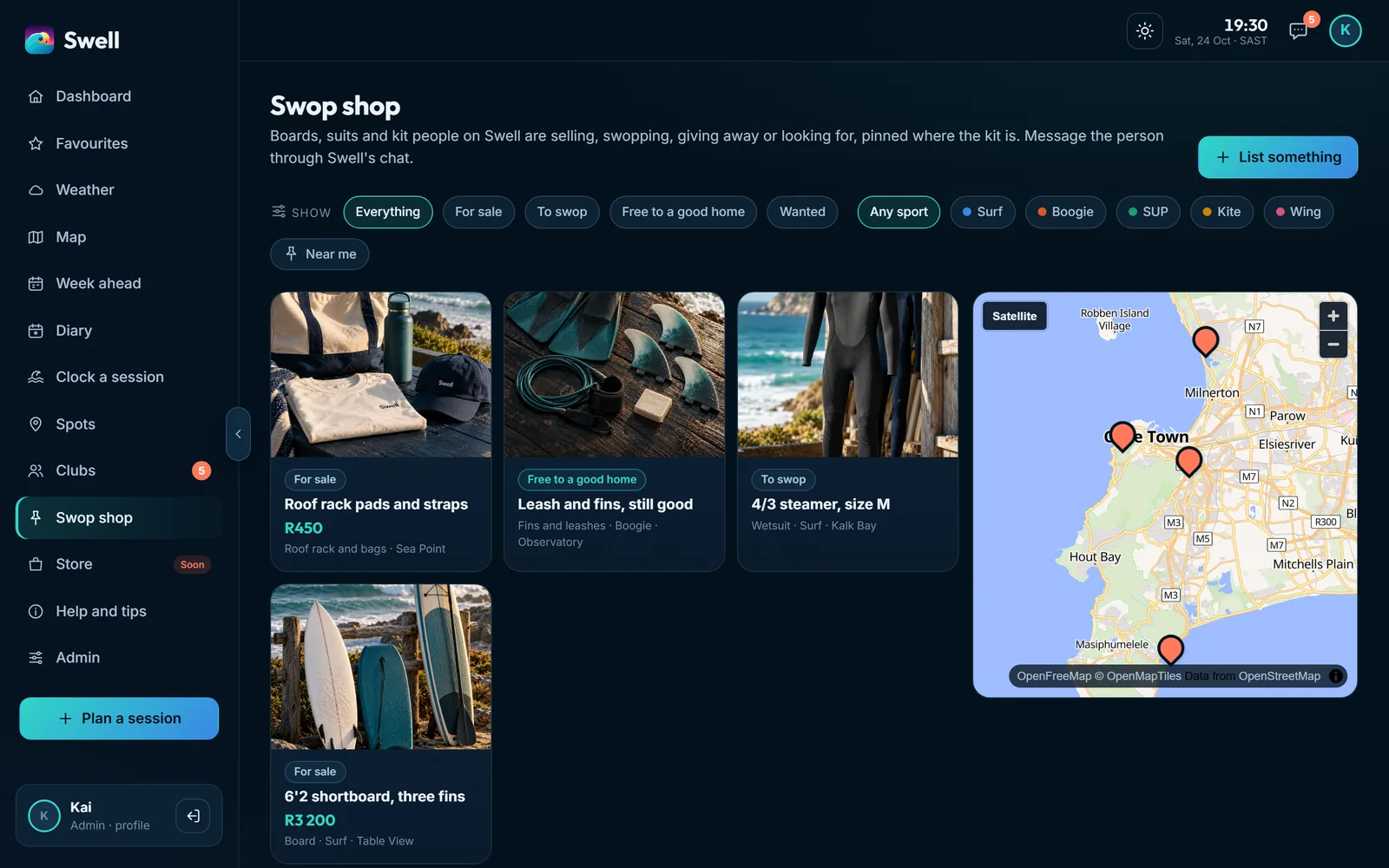This screenshot has height=868, width=1389.
Task: Collapse the sidebar with the chevron
Action: 238,434
